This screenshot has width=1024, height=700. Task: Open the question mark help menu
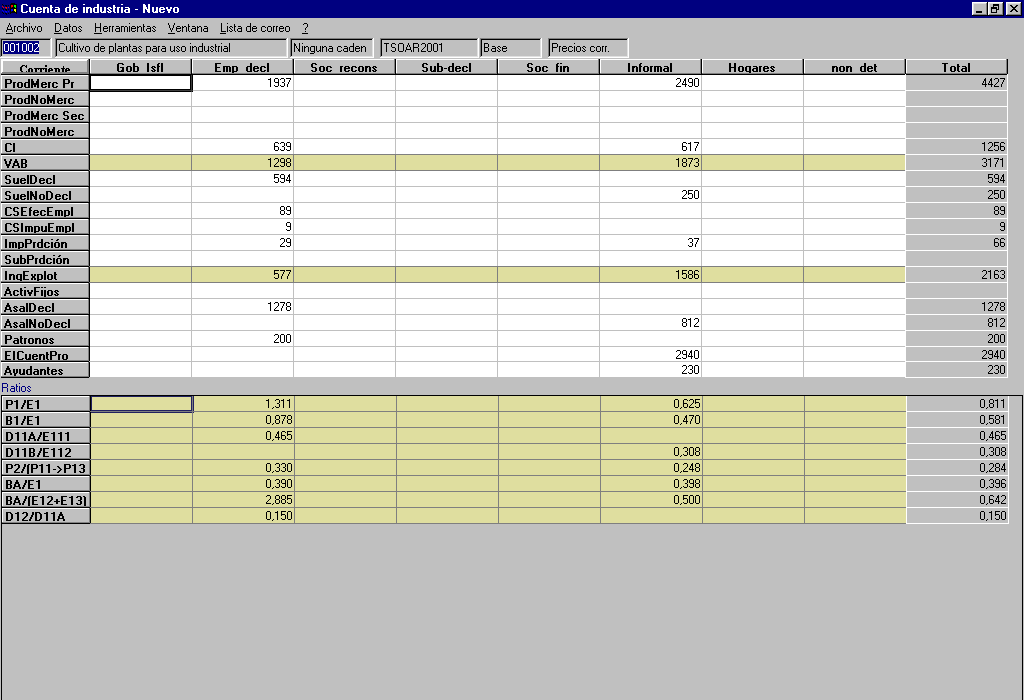coord(305,28)
